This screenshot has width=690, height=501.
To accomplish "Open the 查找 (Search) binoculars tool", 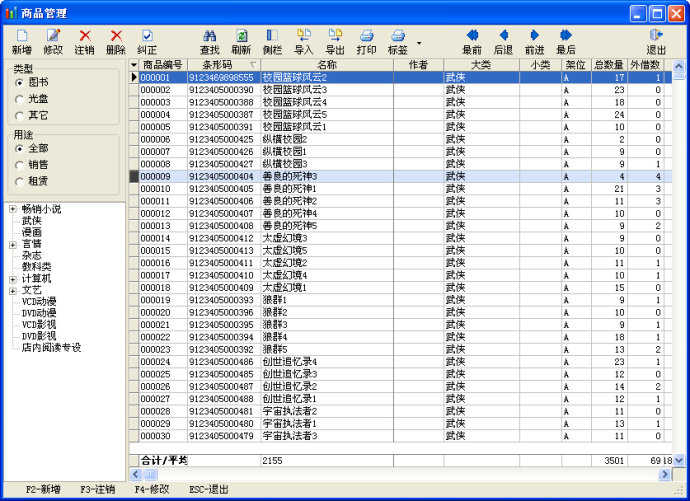I will [x=209, y=41].
